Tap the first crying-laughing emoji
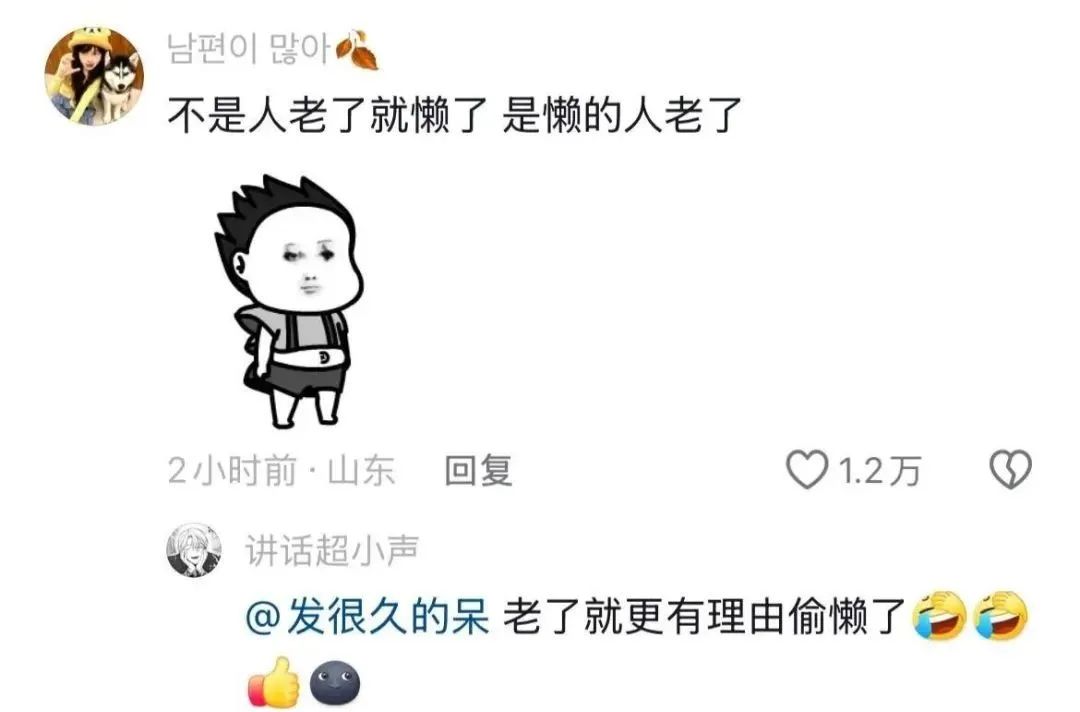 [x=940, y=615]
